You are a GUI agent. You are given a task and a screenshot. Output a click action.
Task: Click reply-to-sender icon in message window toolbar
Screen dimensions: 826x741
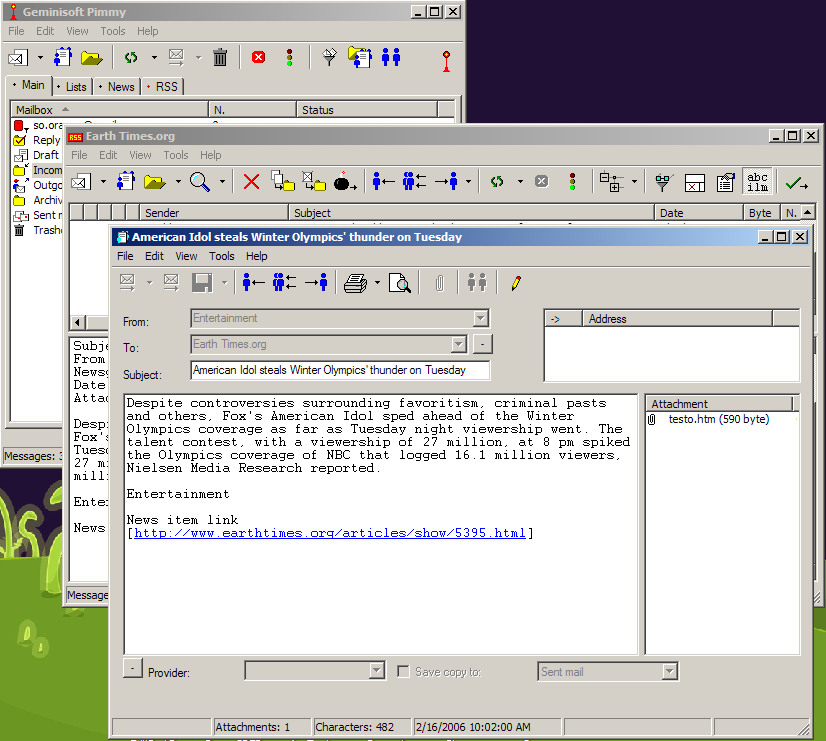tap(253, 283)
